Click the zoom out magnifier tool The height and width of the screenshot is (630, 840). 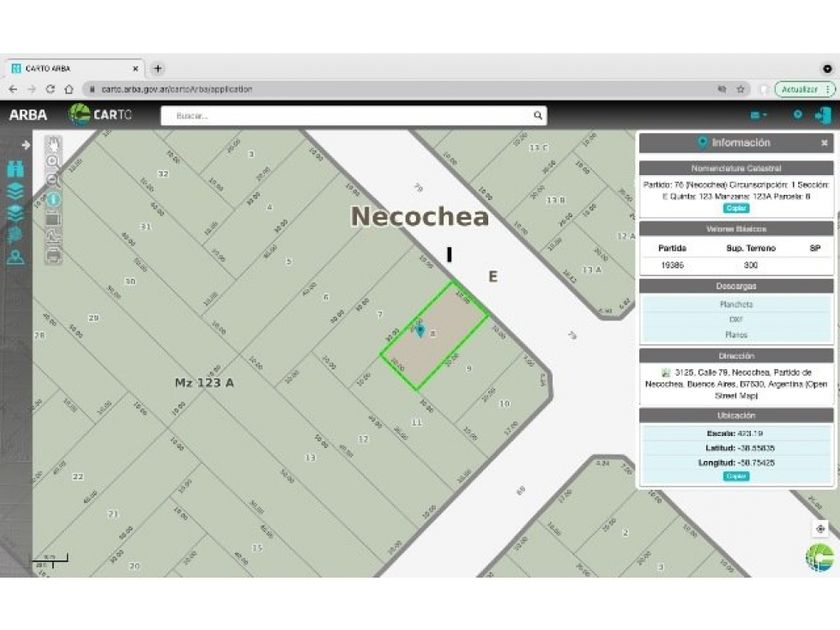pos(53,181)
